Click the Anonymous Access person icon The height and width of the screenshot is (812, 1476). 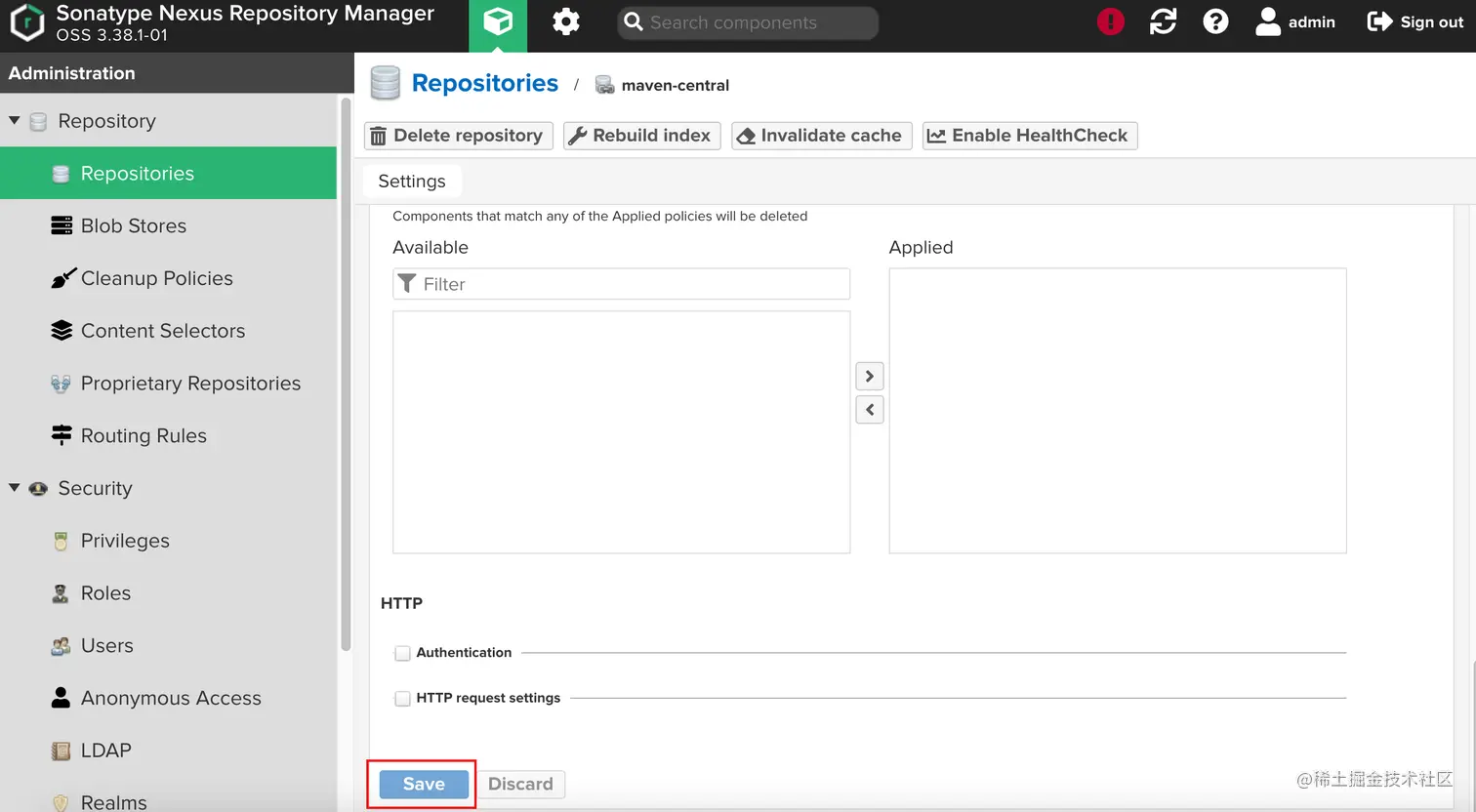[x=61, y=698]
